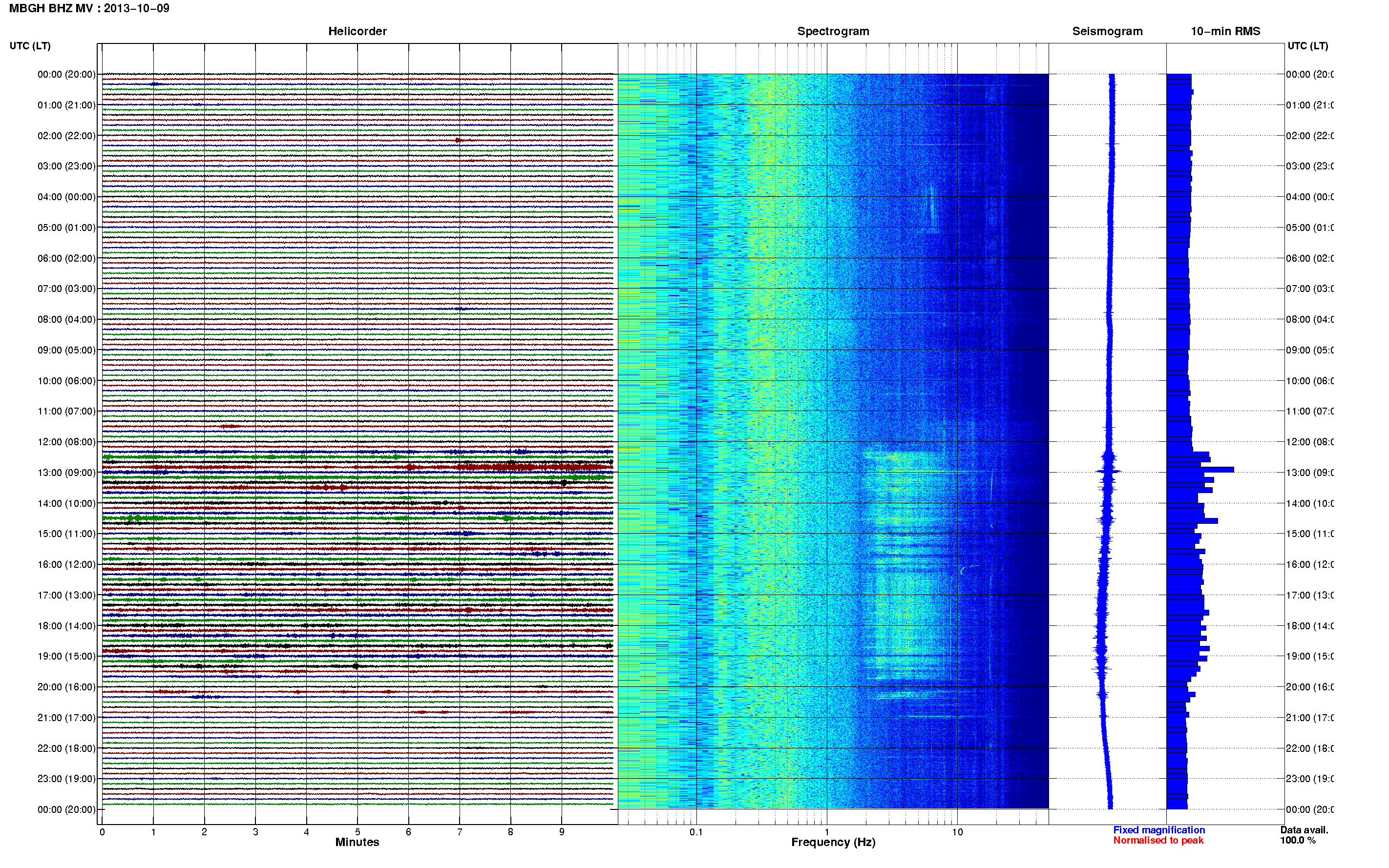Click the '1' frequency tick label
This screenshot has width=1389, height=868.
(x=827, y=832)
